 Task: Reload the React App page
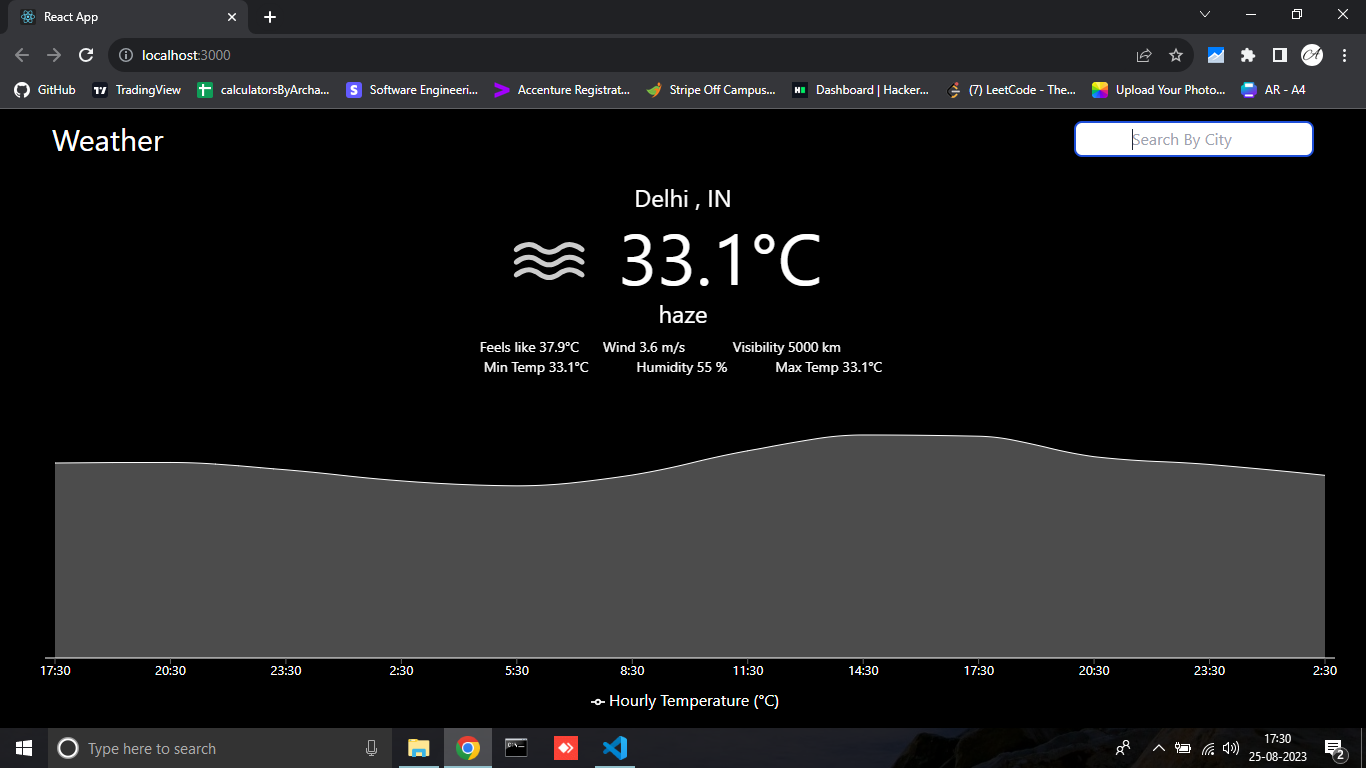coord(86,56)
